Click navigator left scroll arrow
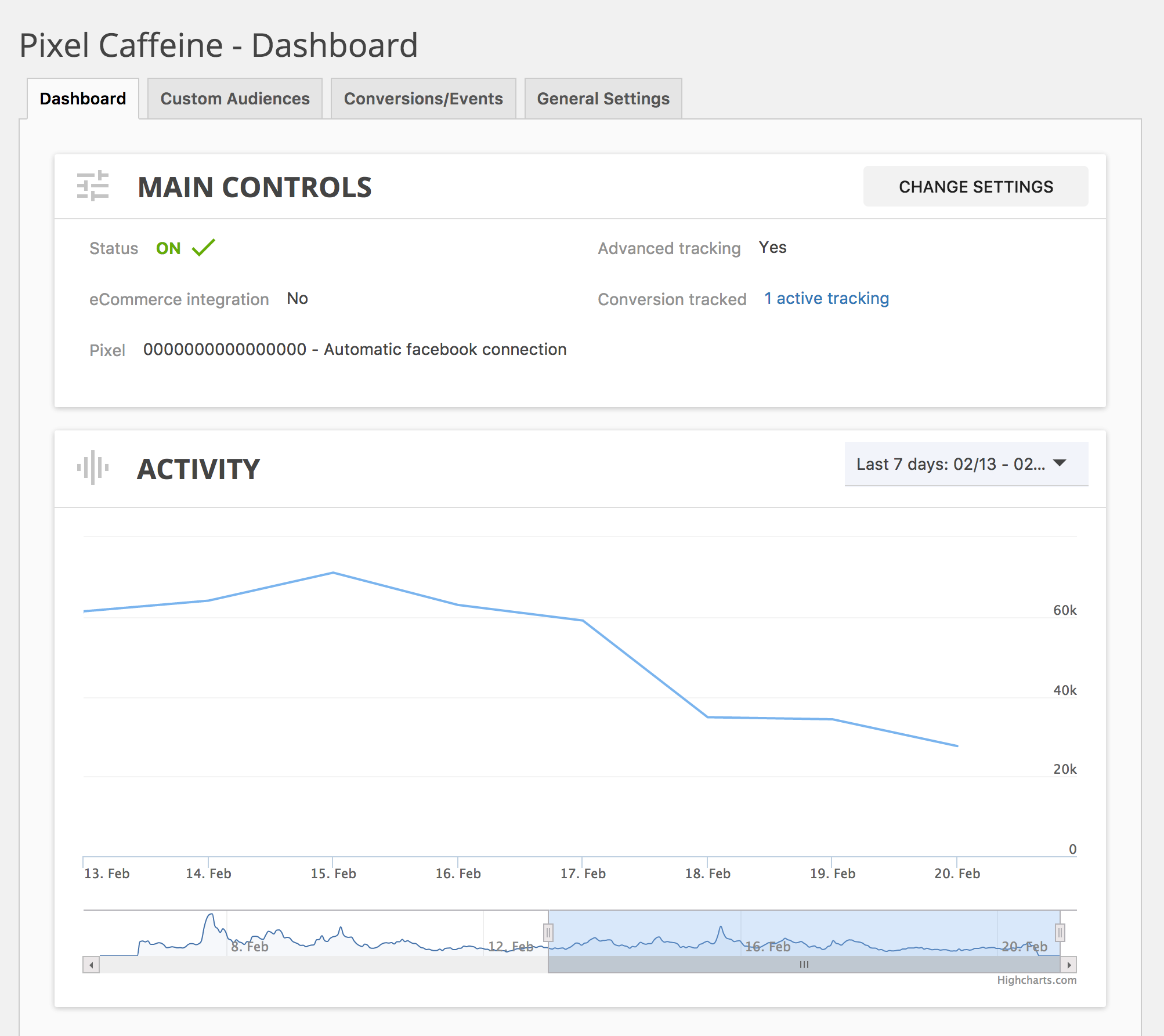Viewport: 1164px width, 1036px height. [91, 965]
